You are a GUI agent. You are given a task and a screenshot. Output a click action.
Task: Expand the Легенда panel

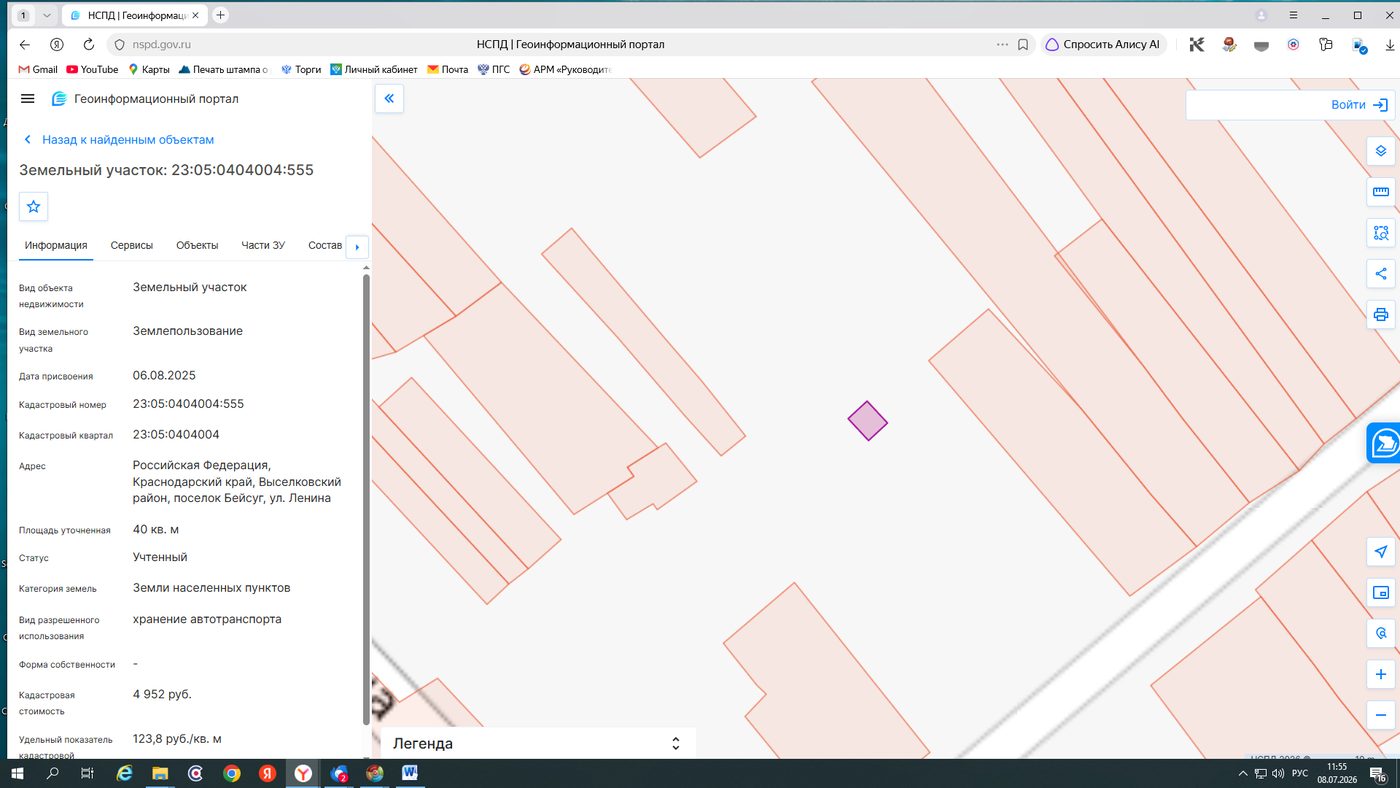tap(538, 743)
